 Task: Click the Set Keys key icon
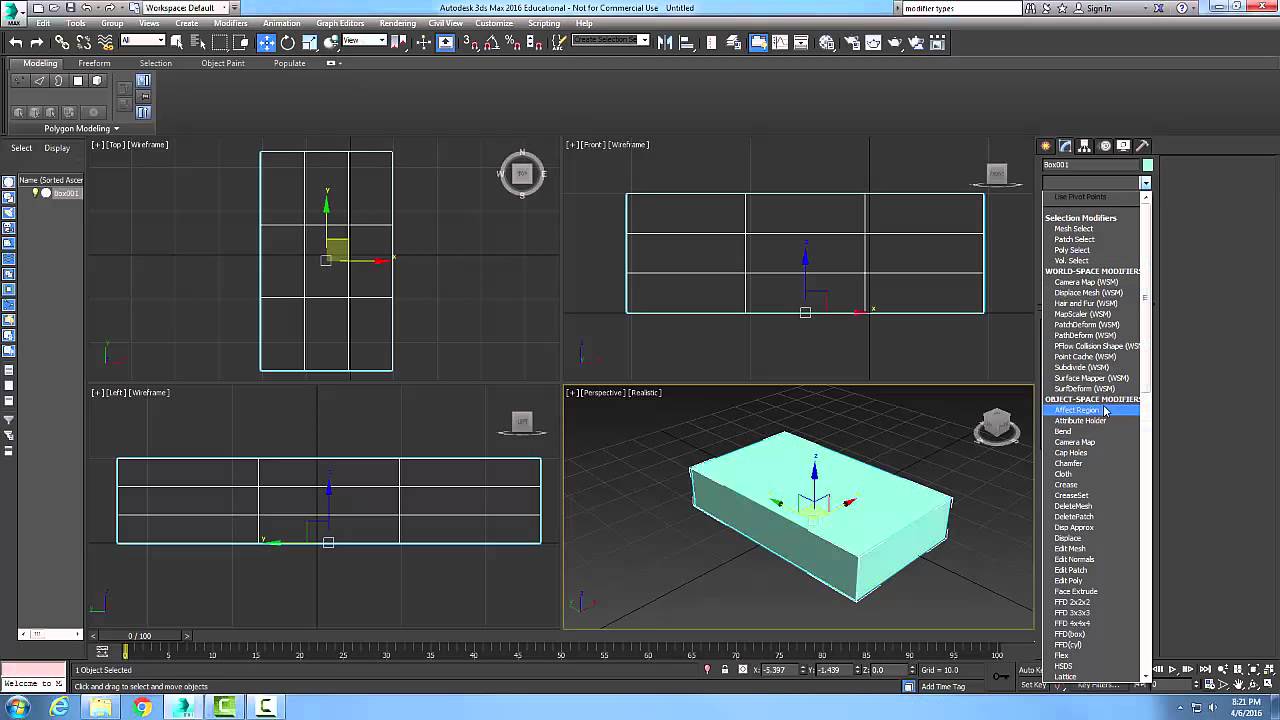[1000, 677]
